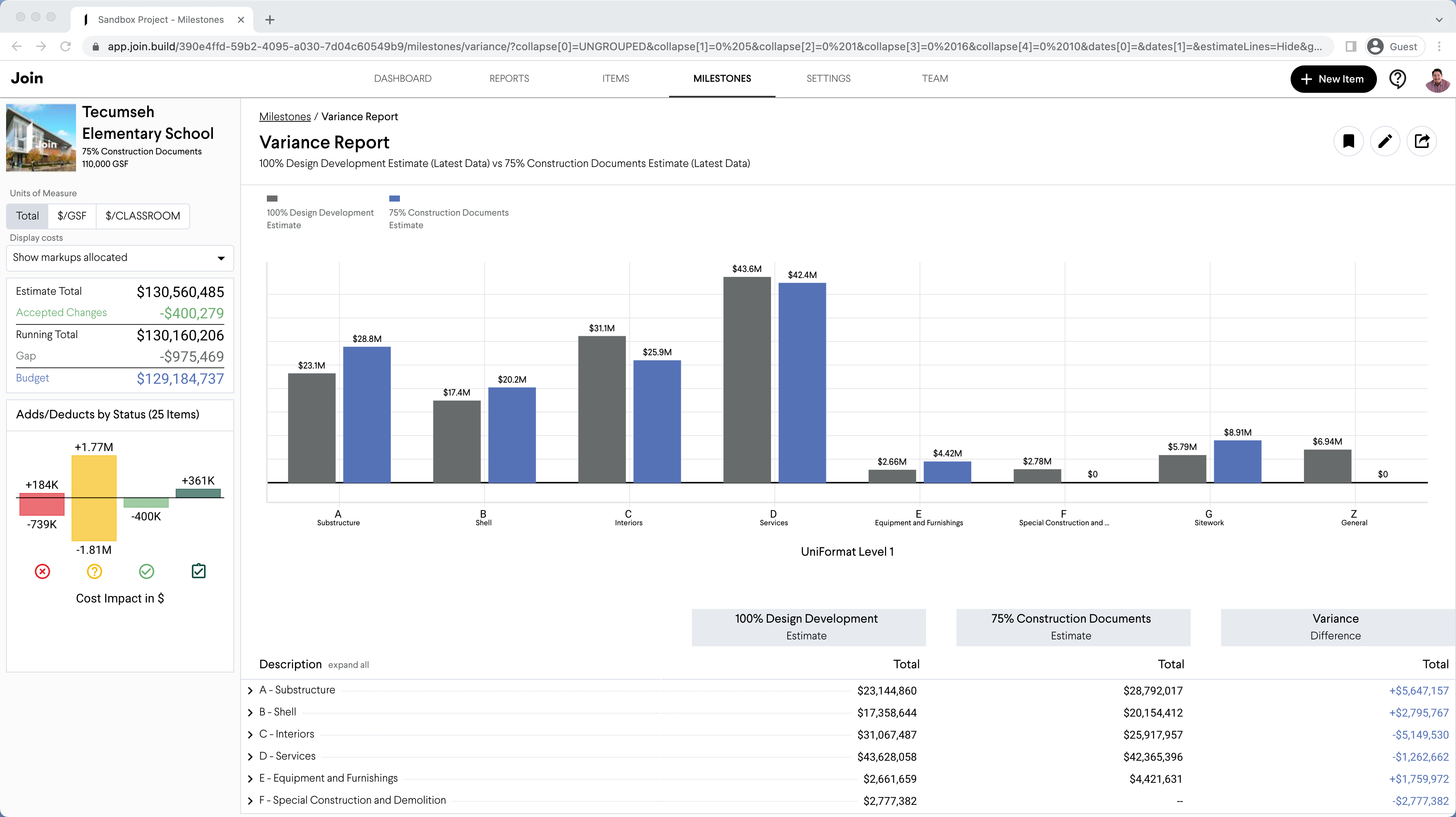Screen dimensions: 1456x817
Task: Edit the Variance Report using the pencil icon
Action: pos(1385,141)
